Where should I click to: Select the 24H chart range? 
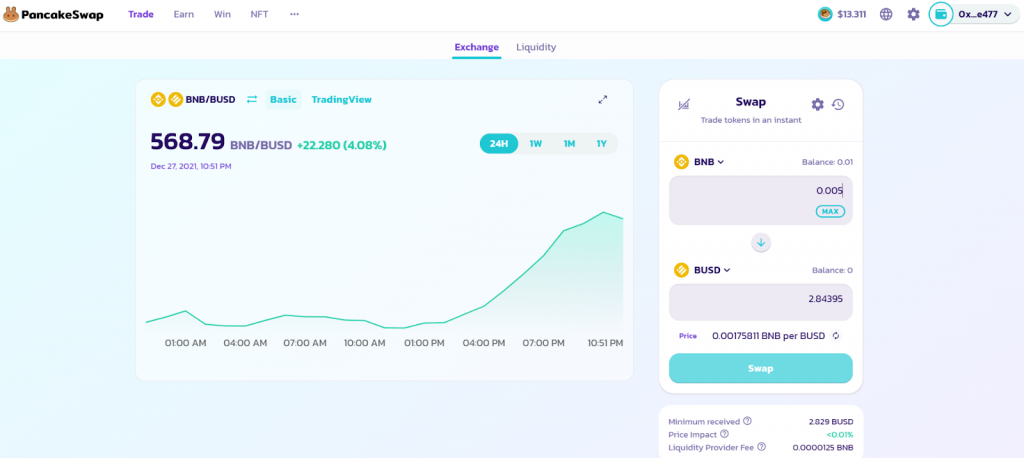click(x=499, y=144)
